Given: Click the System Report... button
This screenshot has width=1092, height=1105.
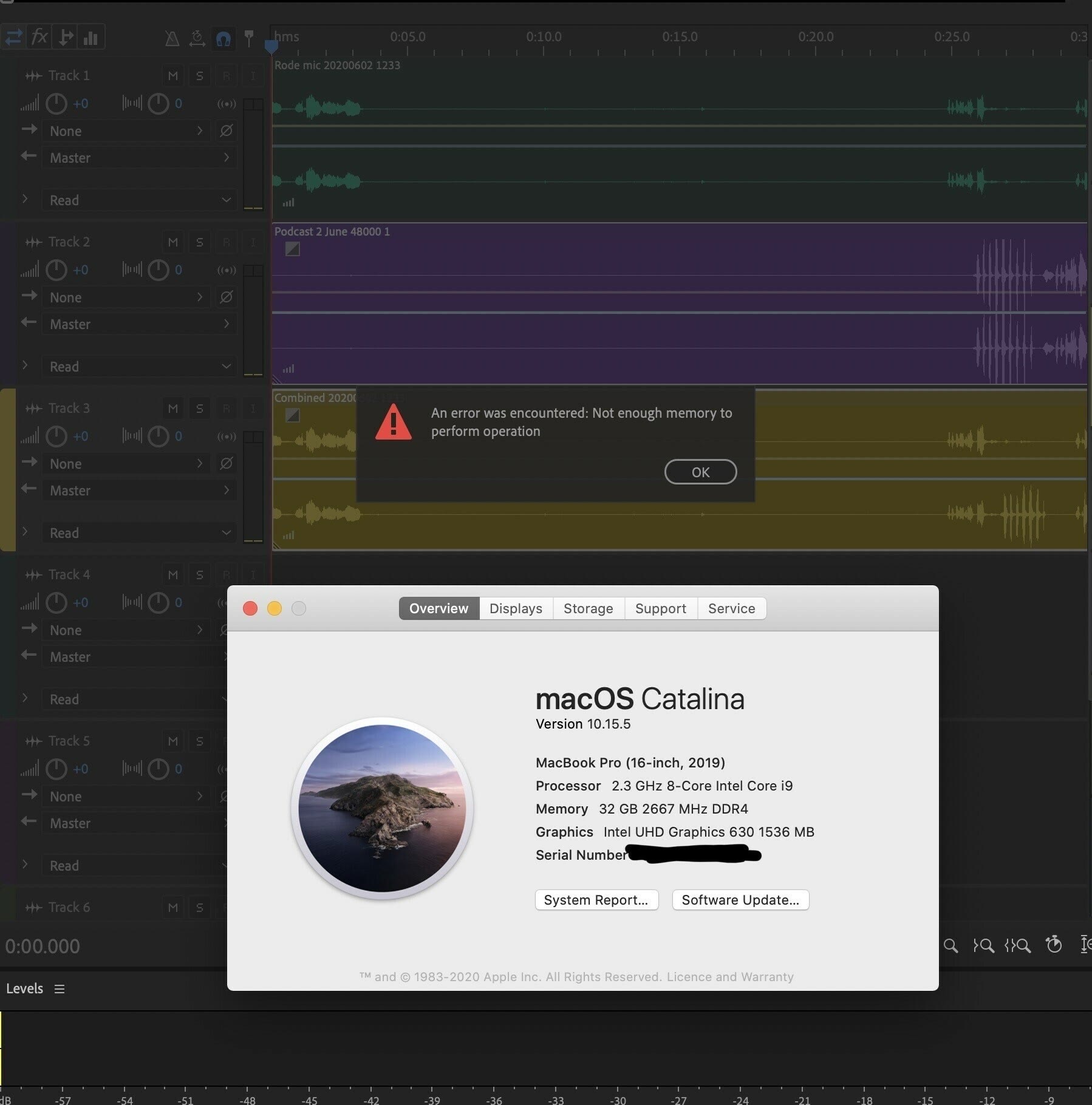Looking at the screenshot, I should click(596, 900).
